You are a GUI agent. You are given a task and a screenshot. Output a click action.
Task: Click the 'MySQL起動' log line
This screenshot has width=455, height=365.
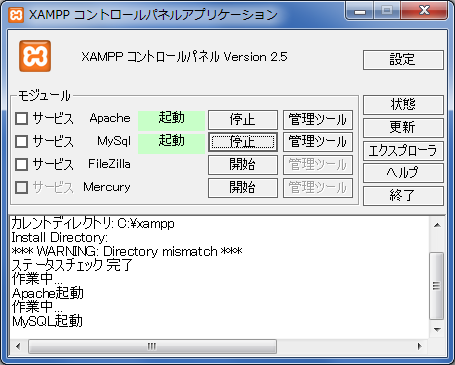(47, 321)
